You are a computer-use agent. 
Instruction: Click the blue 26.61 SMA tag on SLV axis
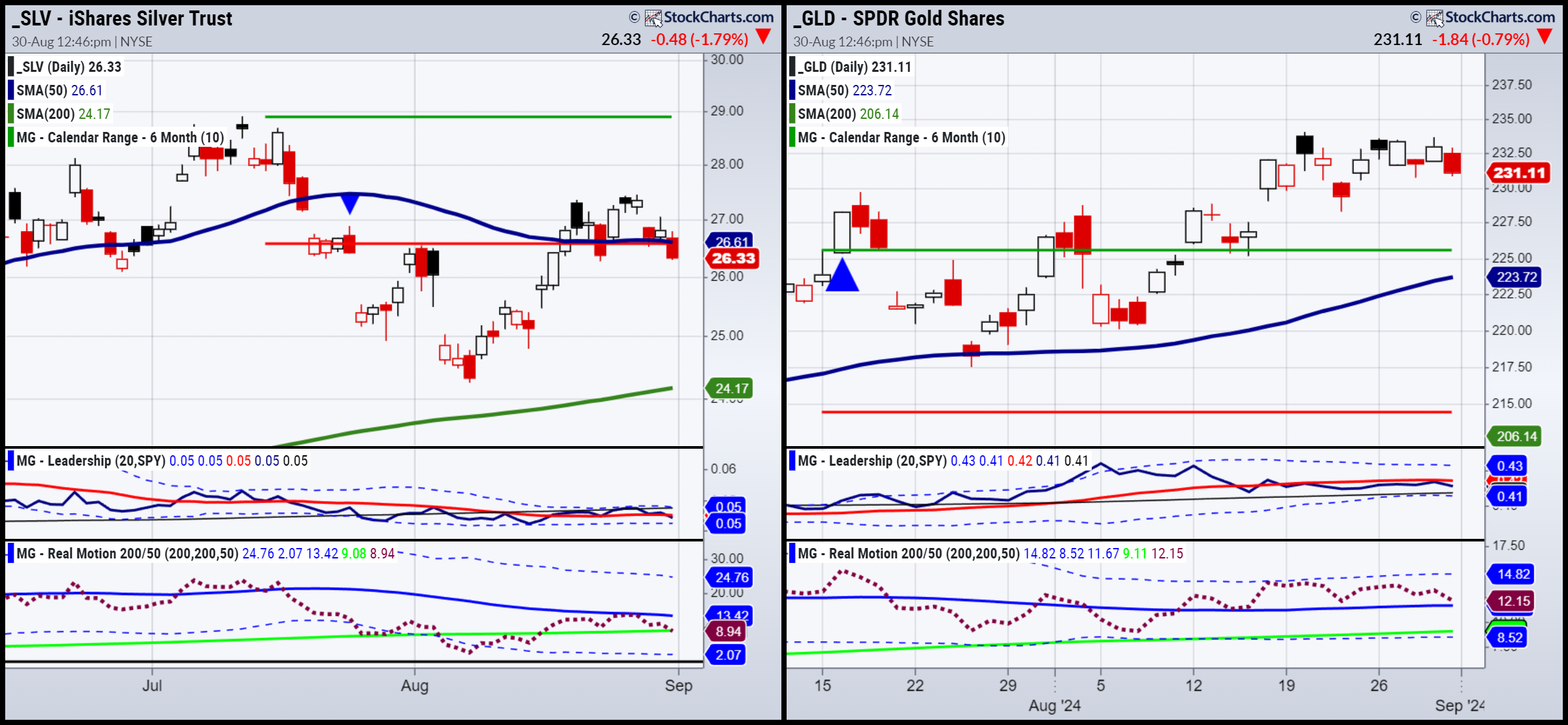(x=730, y=241)
